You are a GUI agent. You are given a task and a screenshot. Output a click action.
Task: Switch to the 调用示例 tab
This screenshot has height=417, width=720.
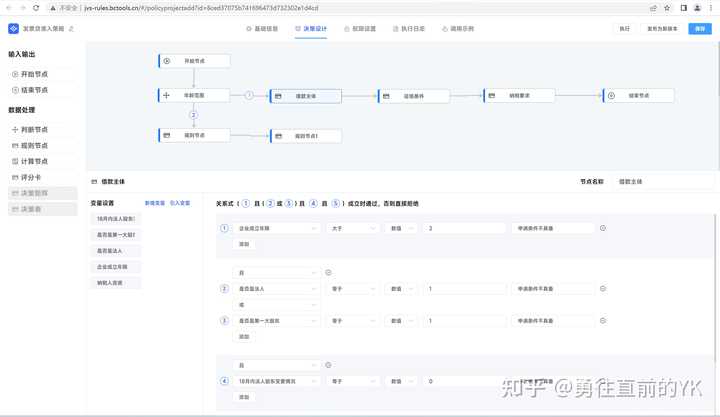tap(458, 28)
